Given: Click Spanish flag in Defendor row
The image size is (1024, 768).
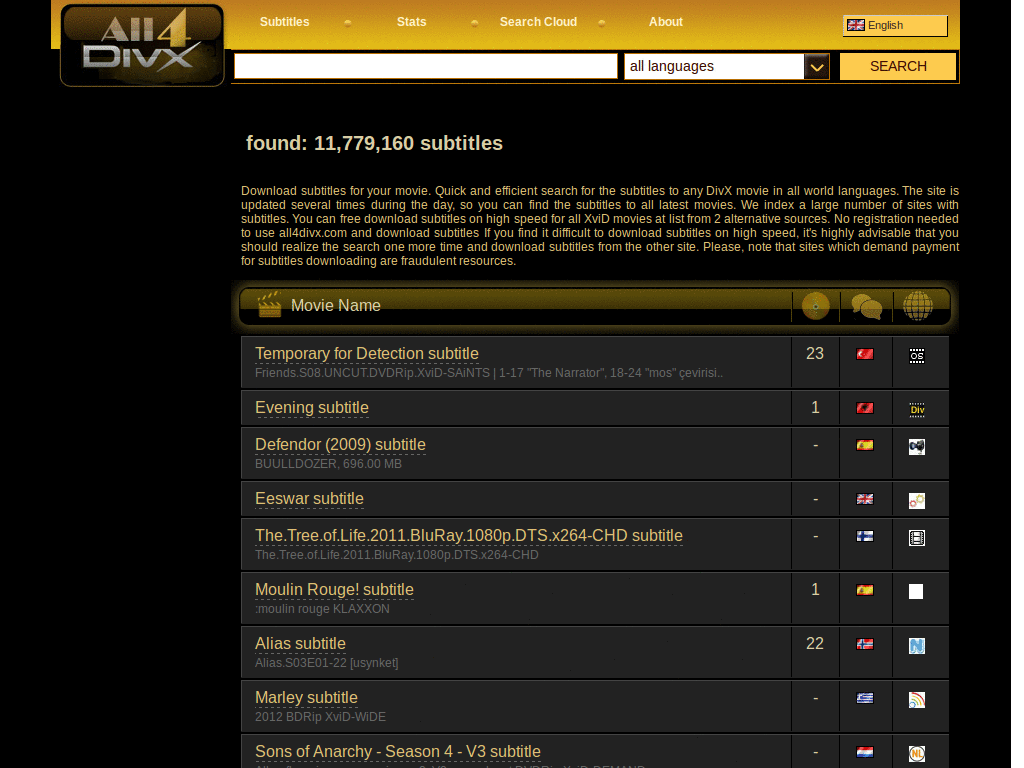Looking at the screenshot, I should pyautogui.click(x=865, y=445).
